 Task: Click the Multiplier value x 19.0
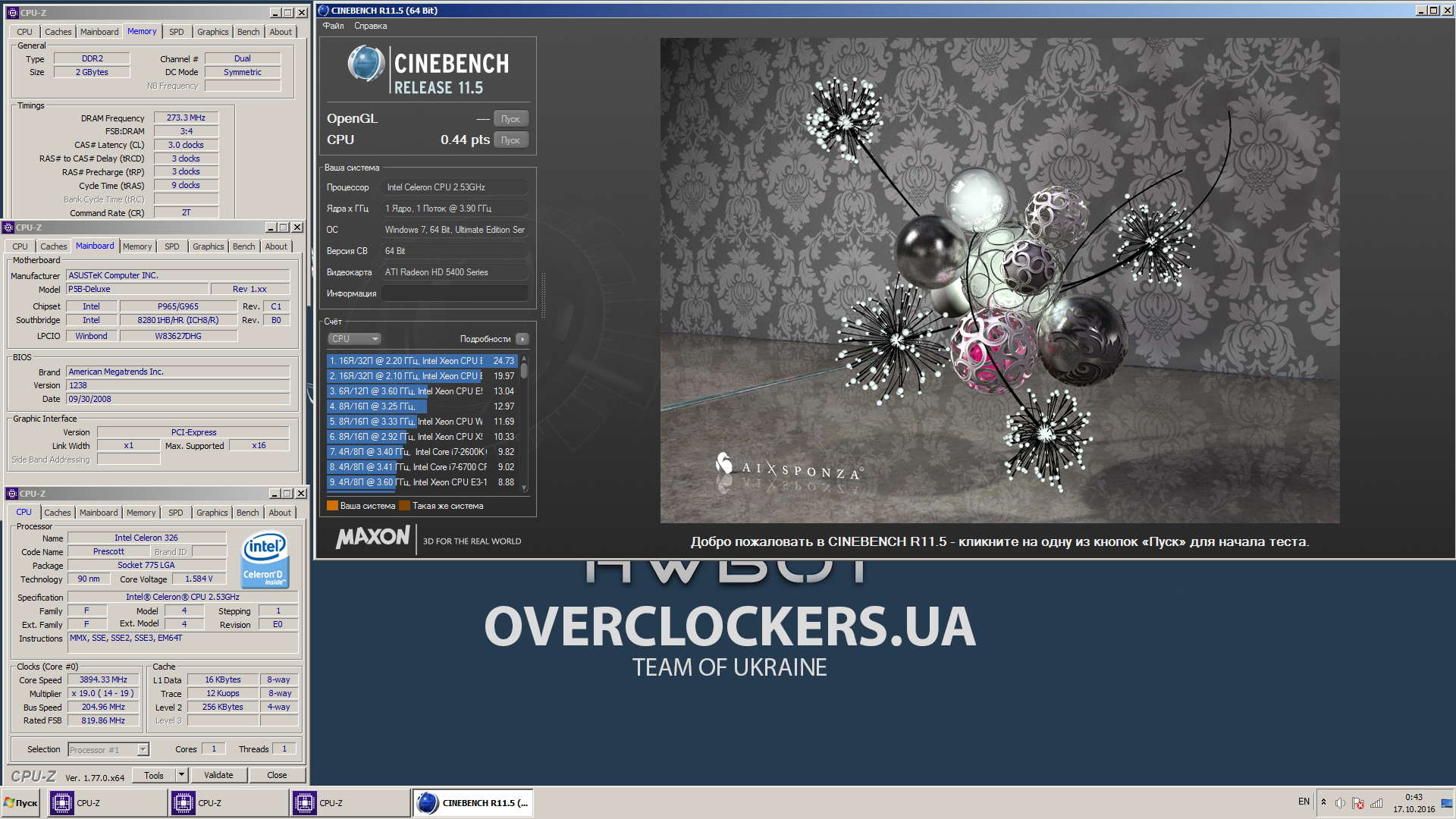coord(103,693)
